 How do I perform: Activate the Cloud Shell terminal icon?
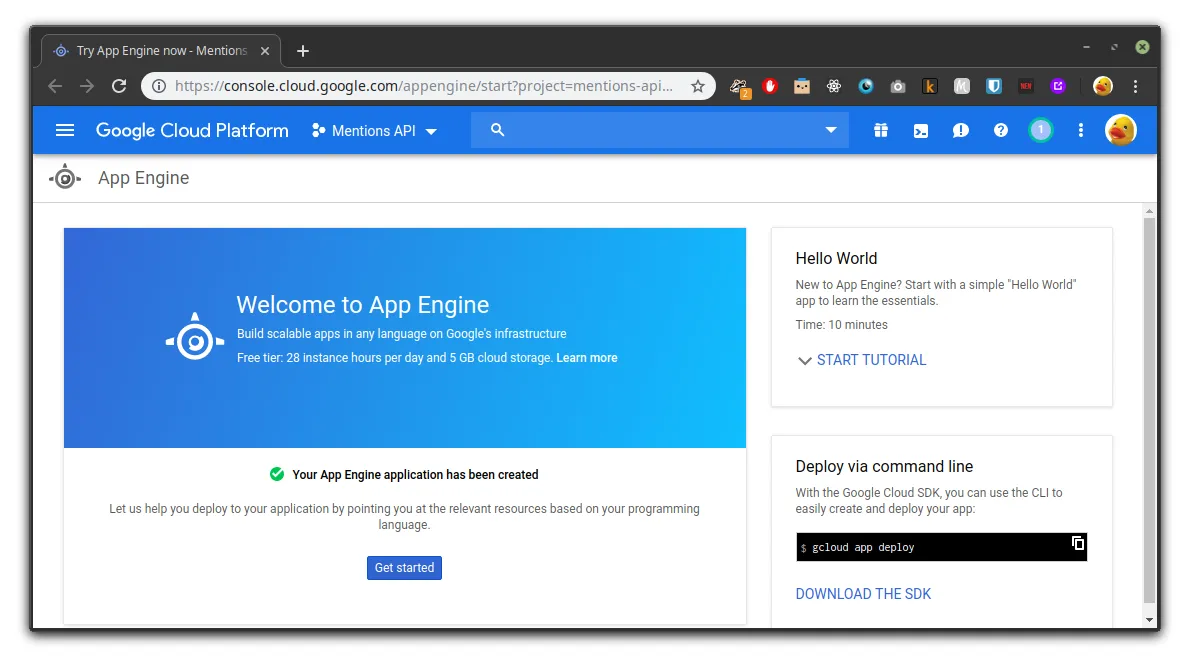921,130
